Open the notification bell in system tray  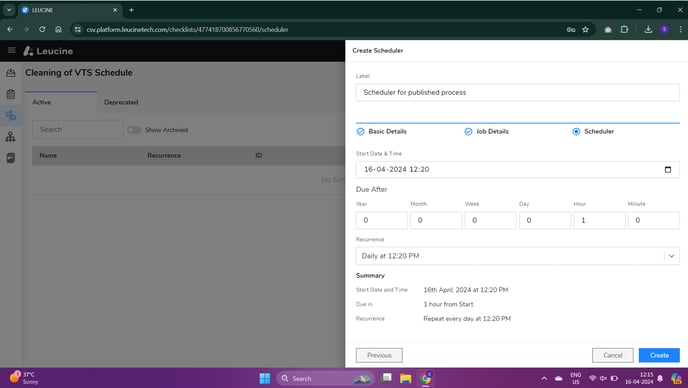pos(660,378)
